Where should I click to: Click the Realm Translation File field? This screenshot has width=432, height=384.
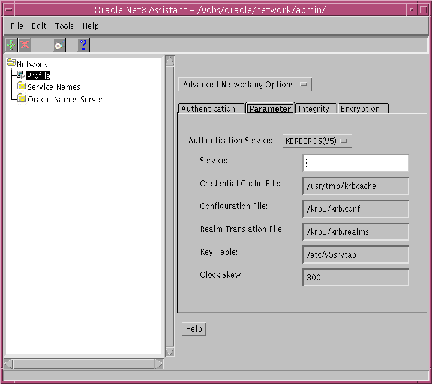[x=356, y=232]
